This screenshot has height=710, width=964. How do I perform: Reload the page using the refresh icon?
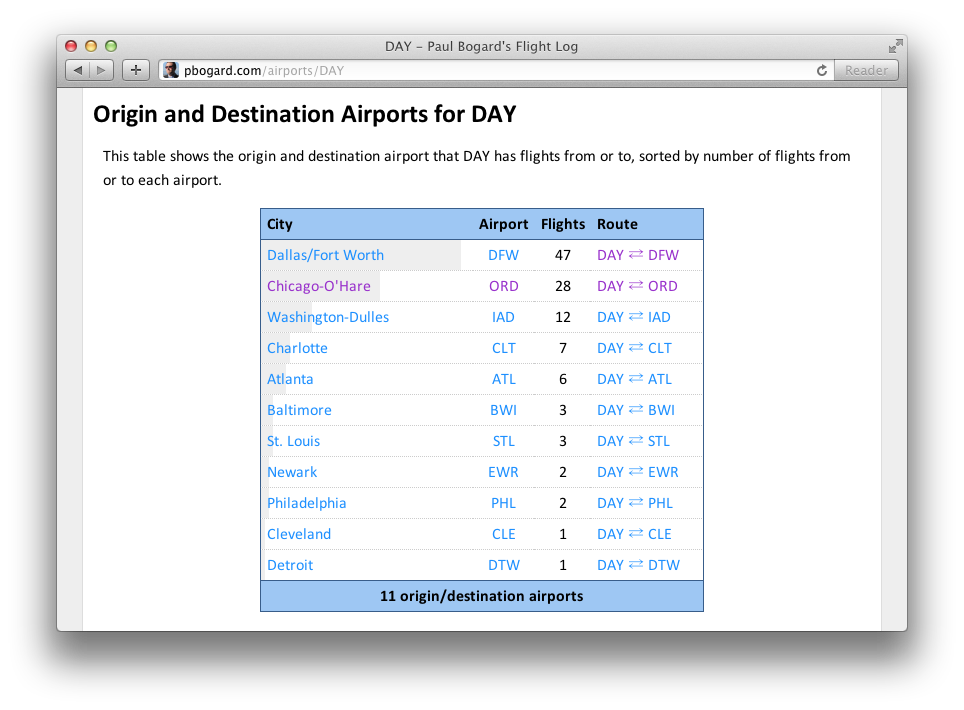(x=821, y=70)
